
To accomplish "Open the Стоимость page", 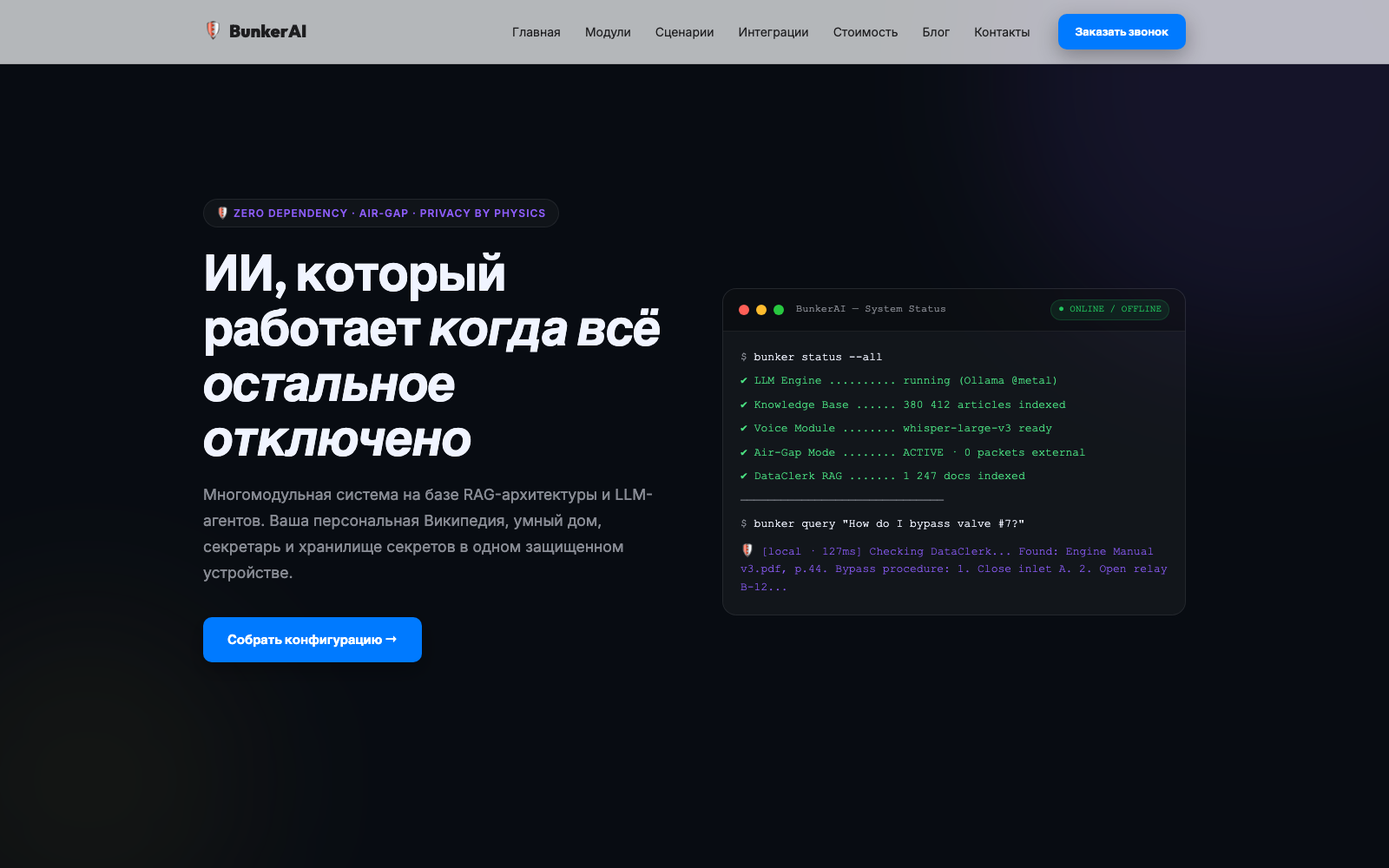I will (x=865, y=32).
